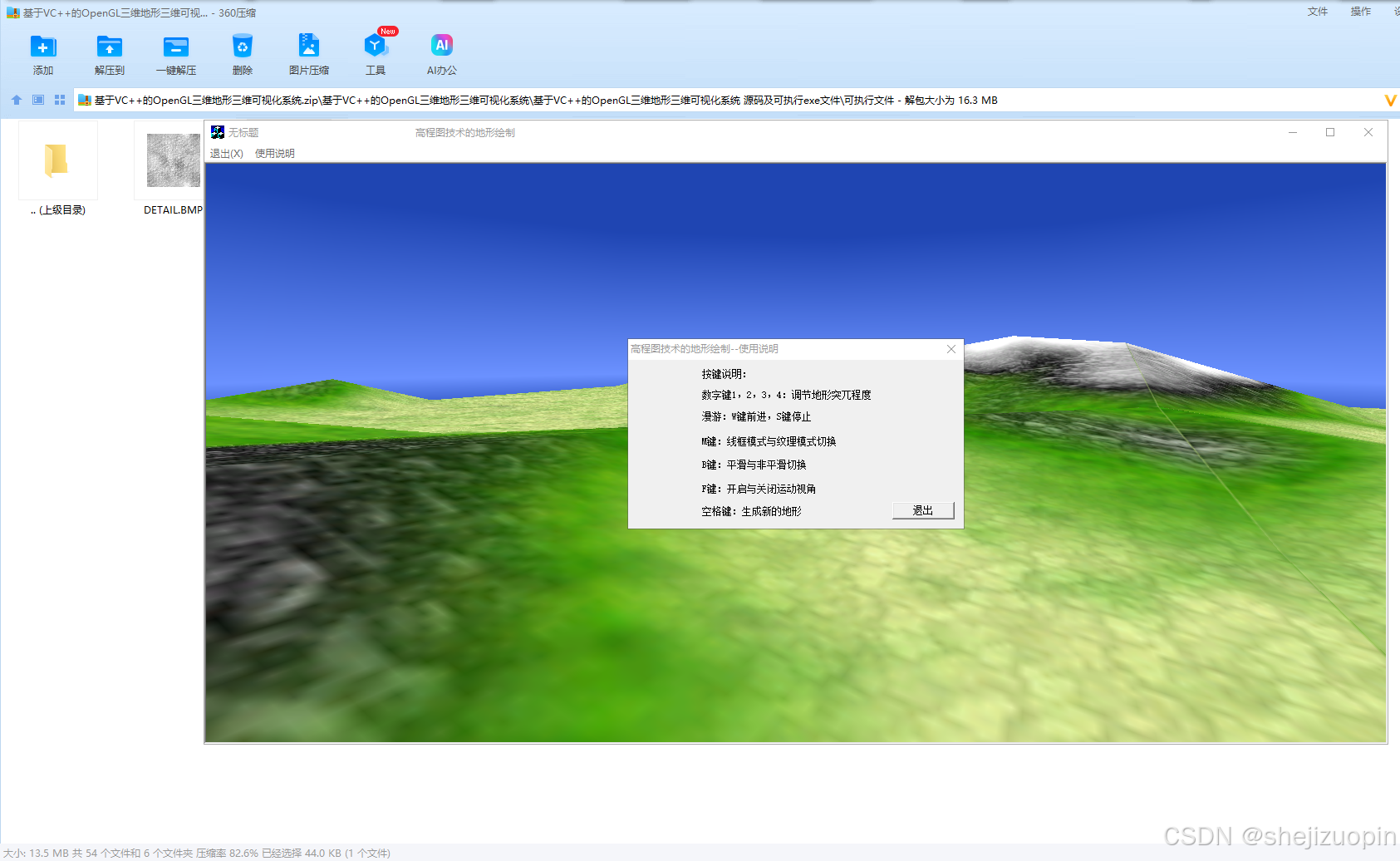Close the 使用说明 instructions dialog
1400x861 pixels.
coord(951,349)
